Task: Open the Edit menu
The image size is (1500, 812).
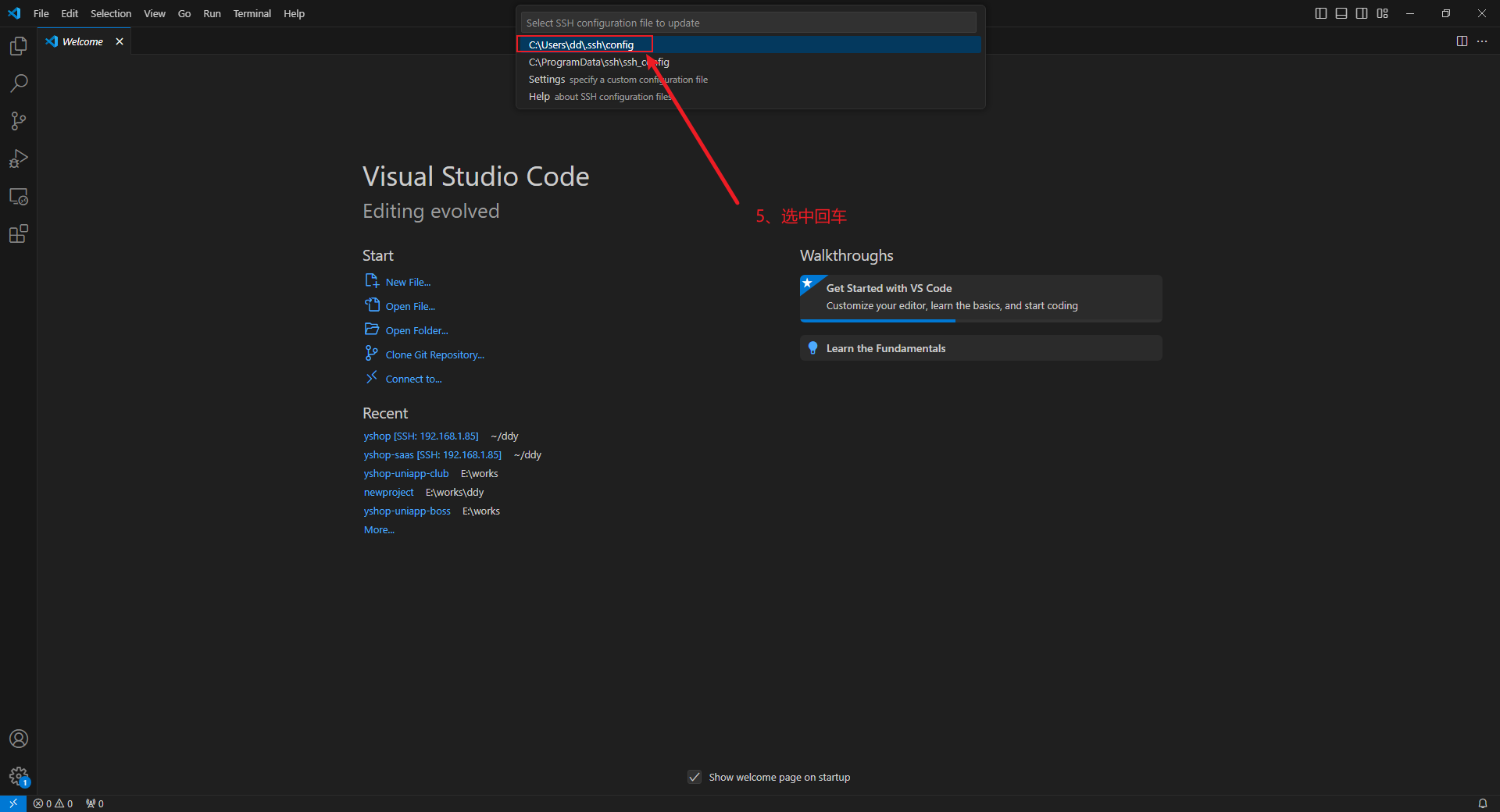Action: click(x=70, y=13)
